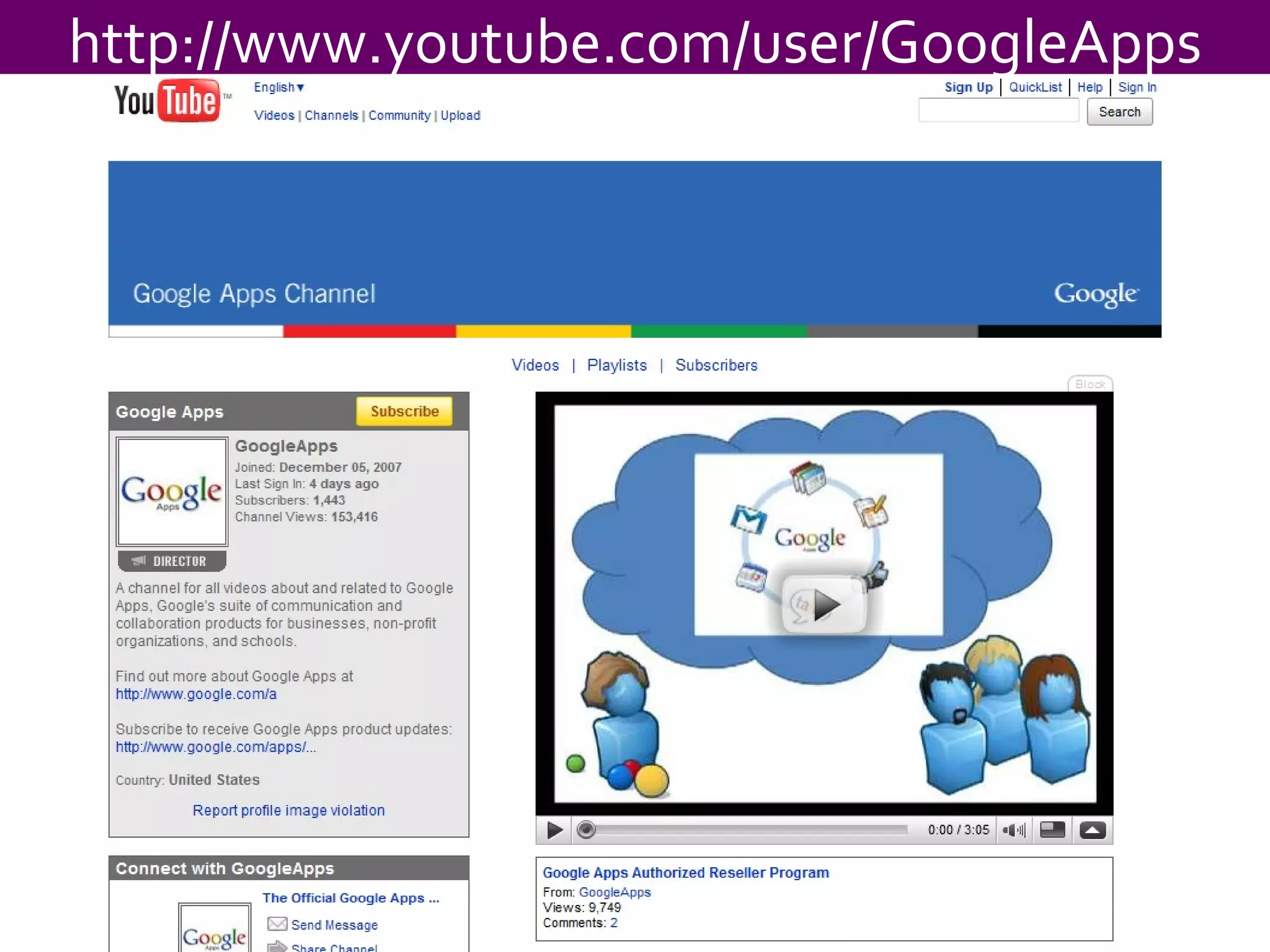Open the http://www.google.com/apps/... link
This screenshot has height=952, width=1270.
pyautogui.click(x=216, y=747)
